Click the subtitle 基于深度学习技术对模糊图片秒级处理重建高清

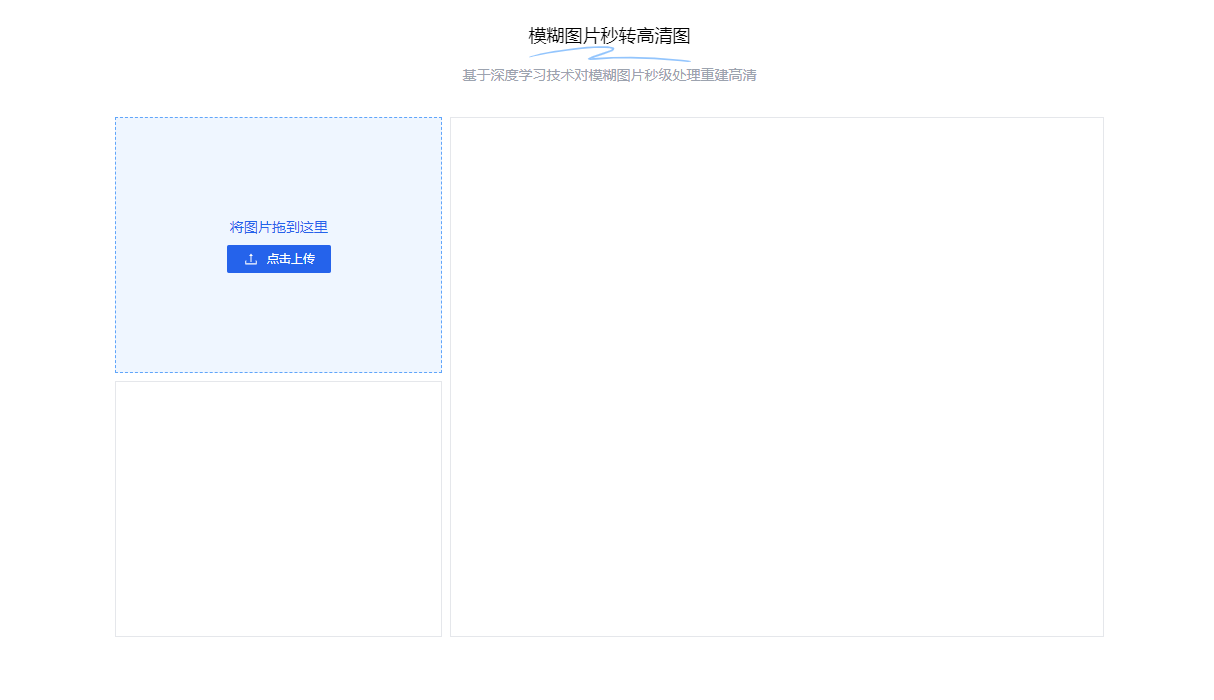click(608, 74)
